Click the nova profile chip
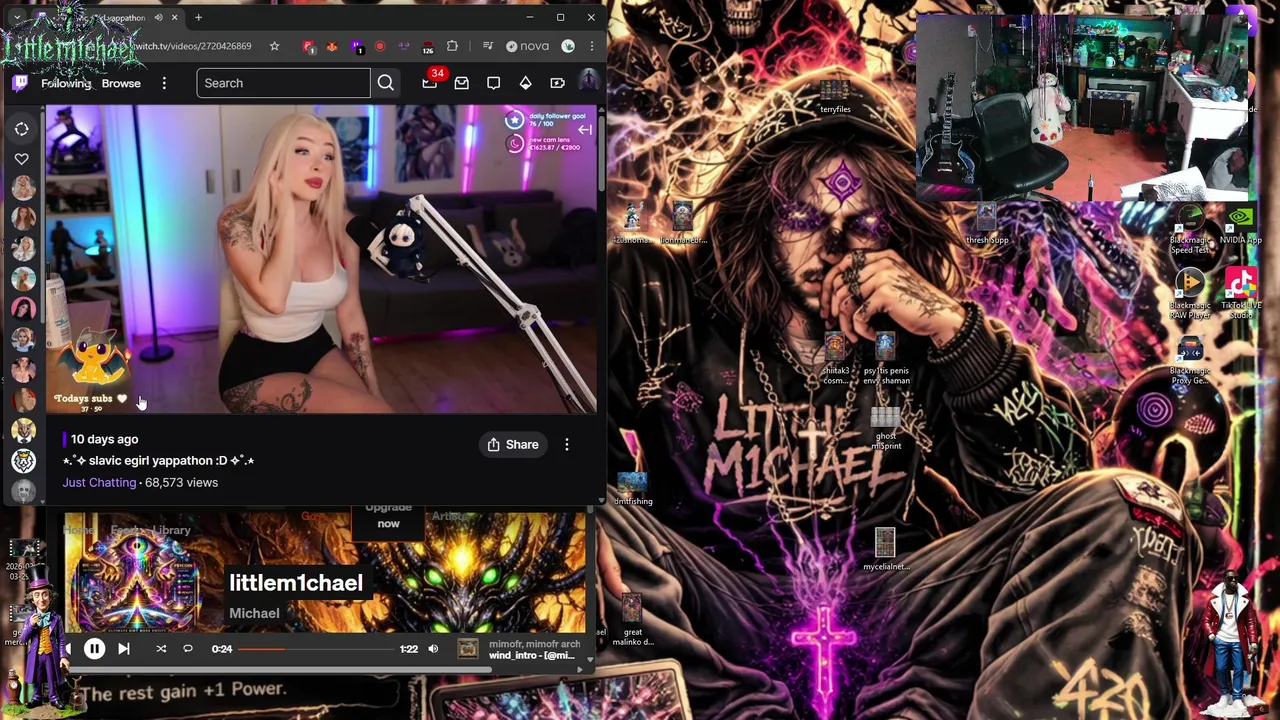Viewport: 1280px width, 720px height. (x=527, y=46)
